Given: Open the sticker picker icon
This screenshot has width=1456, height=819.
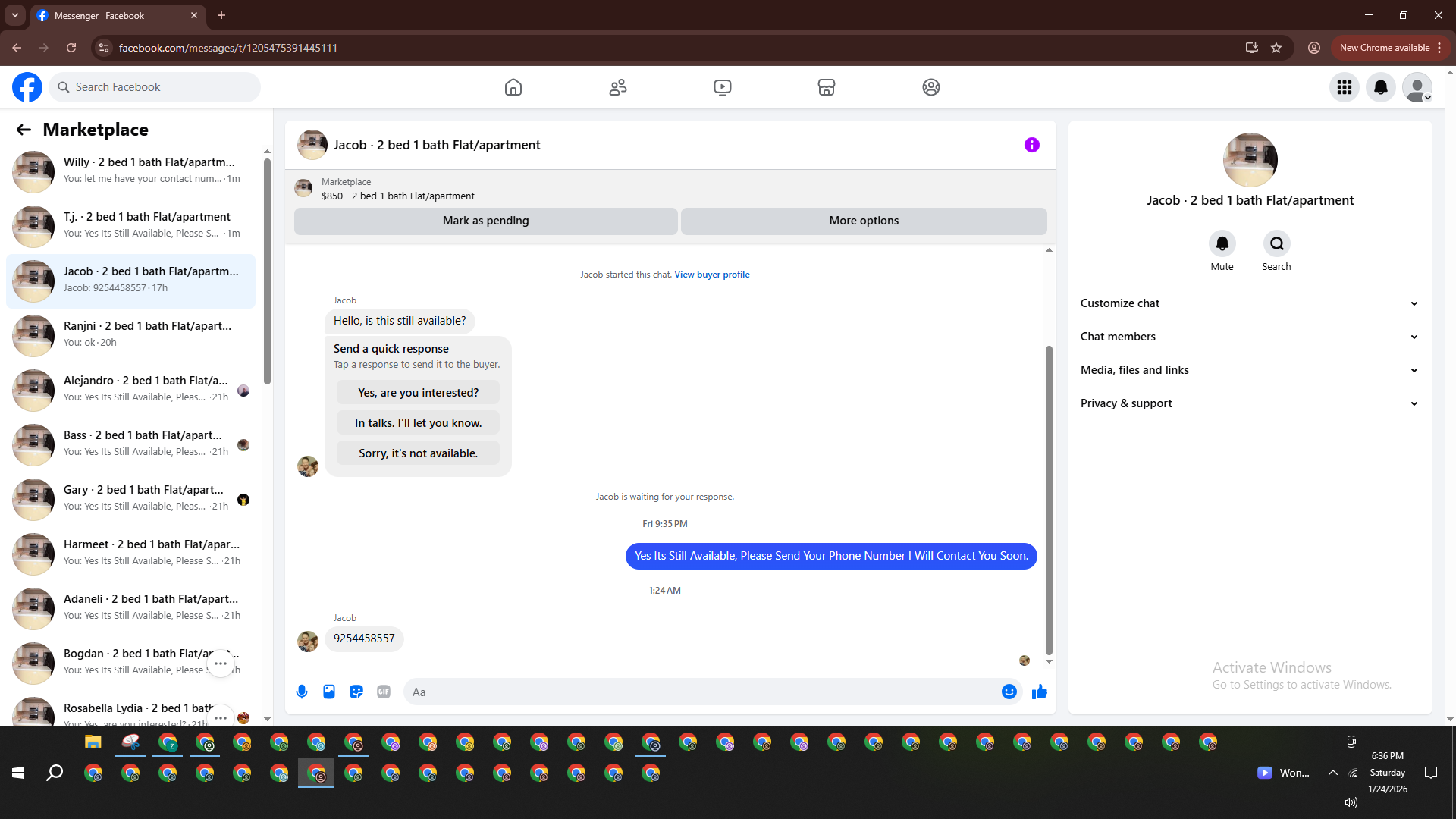Looking at the screenshot, I should coord(356,692).
